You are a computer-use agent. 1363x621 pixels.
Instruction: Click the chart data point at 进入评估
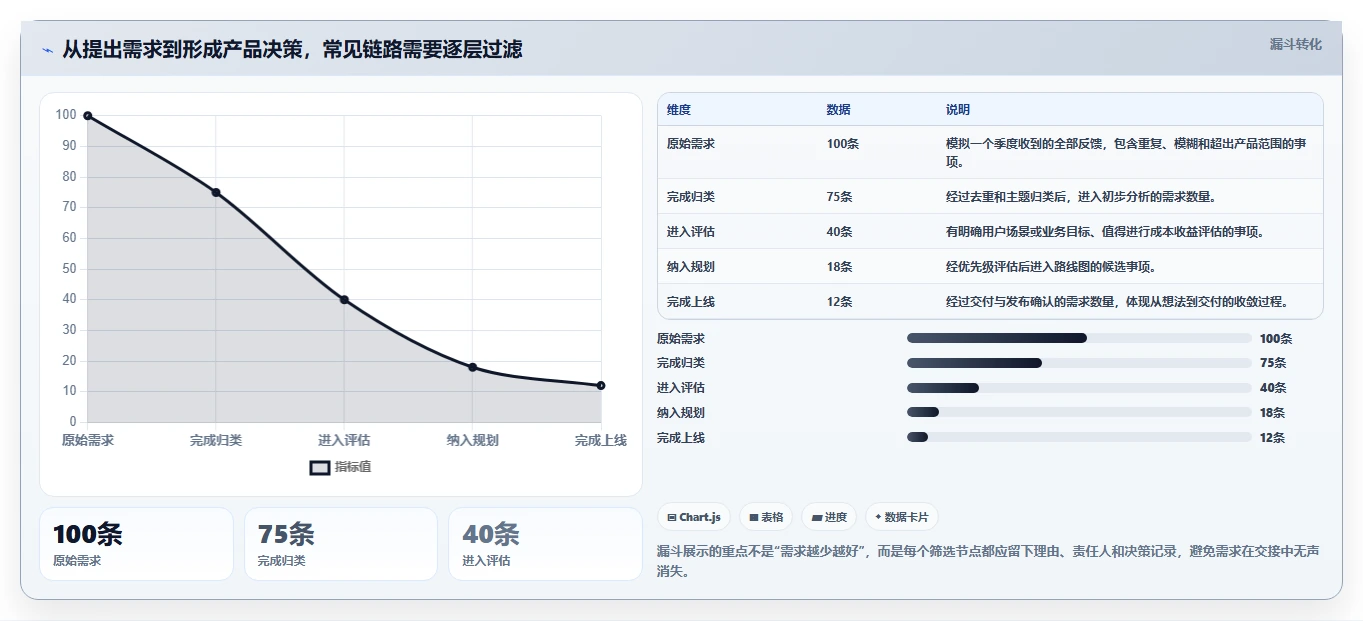pos(344,300)
